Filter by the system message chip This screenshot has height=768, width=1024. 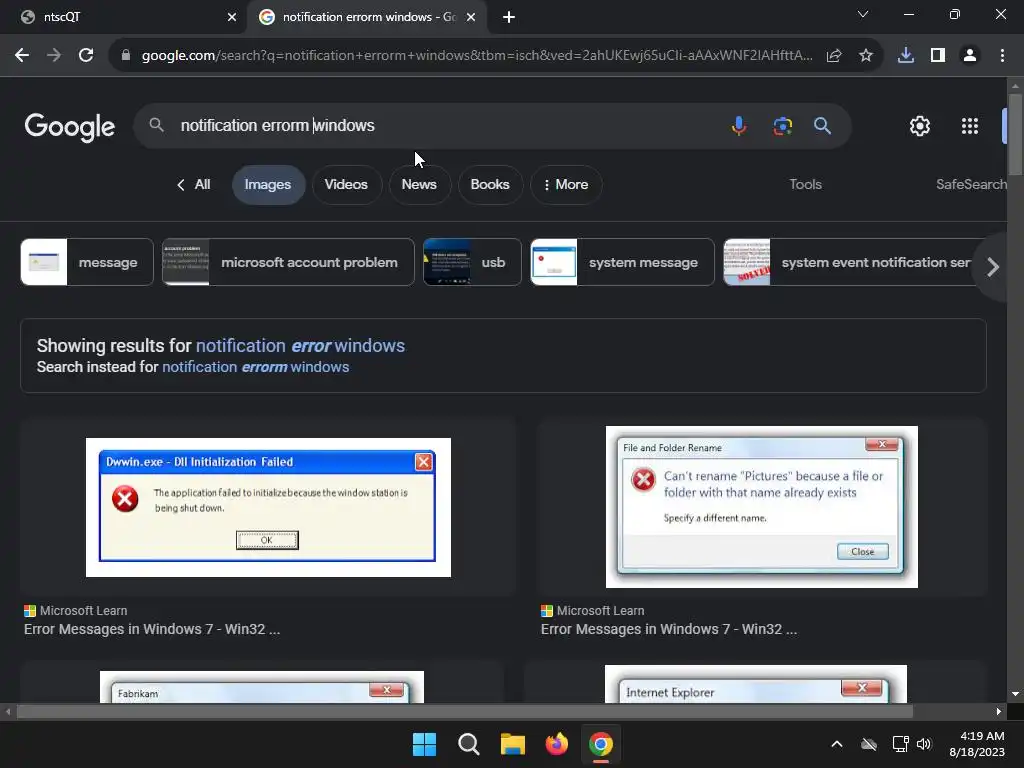622,263
